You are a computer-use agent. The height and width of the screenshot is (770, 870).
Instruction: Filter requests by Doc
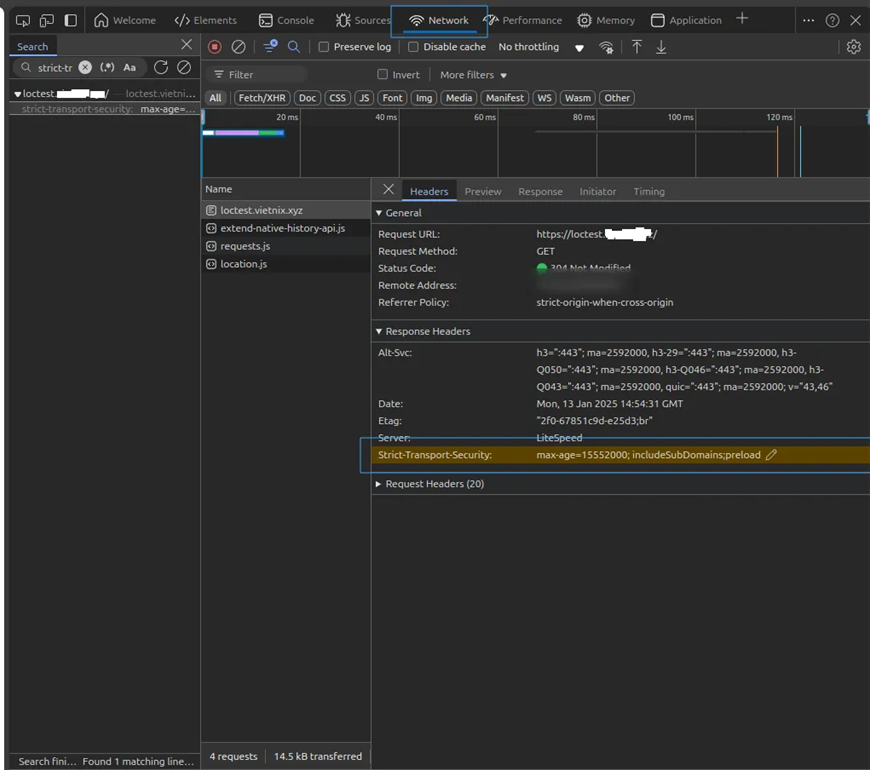pos(307,98)
